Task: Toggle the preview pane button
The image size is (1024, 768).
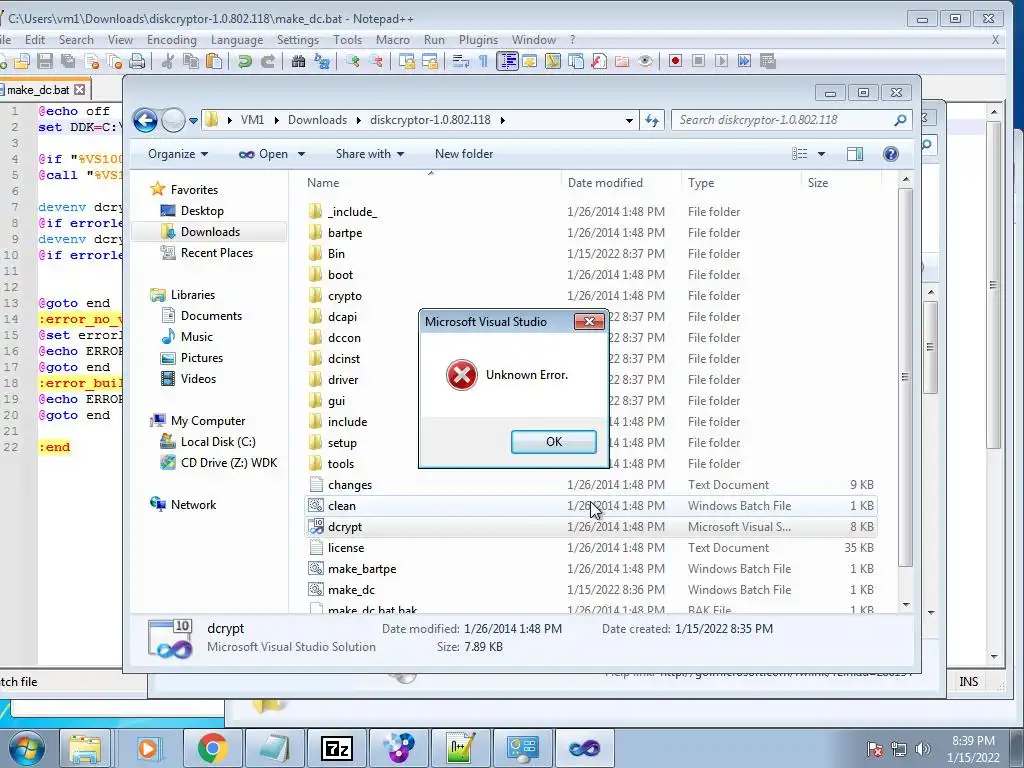Action: (854, 154)
